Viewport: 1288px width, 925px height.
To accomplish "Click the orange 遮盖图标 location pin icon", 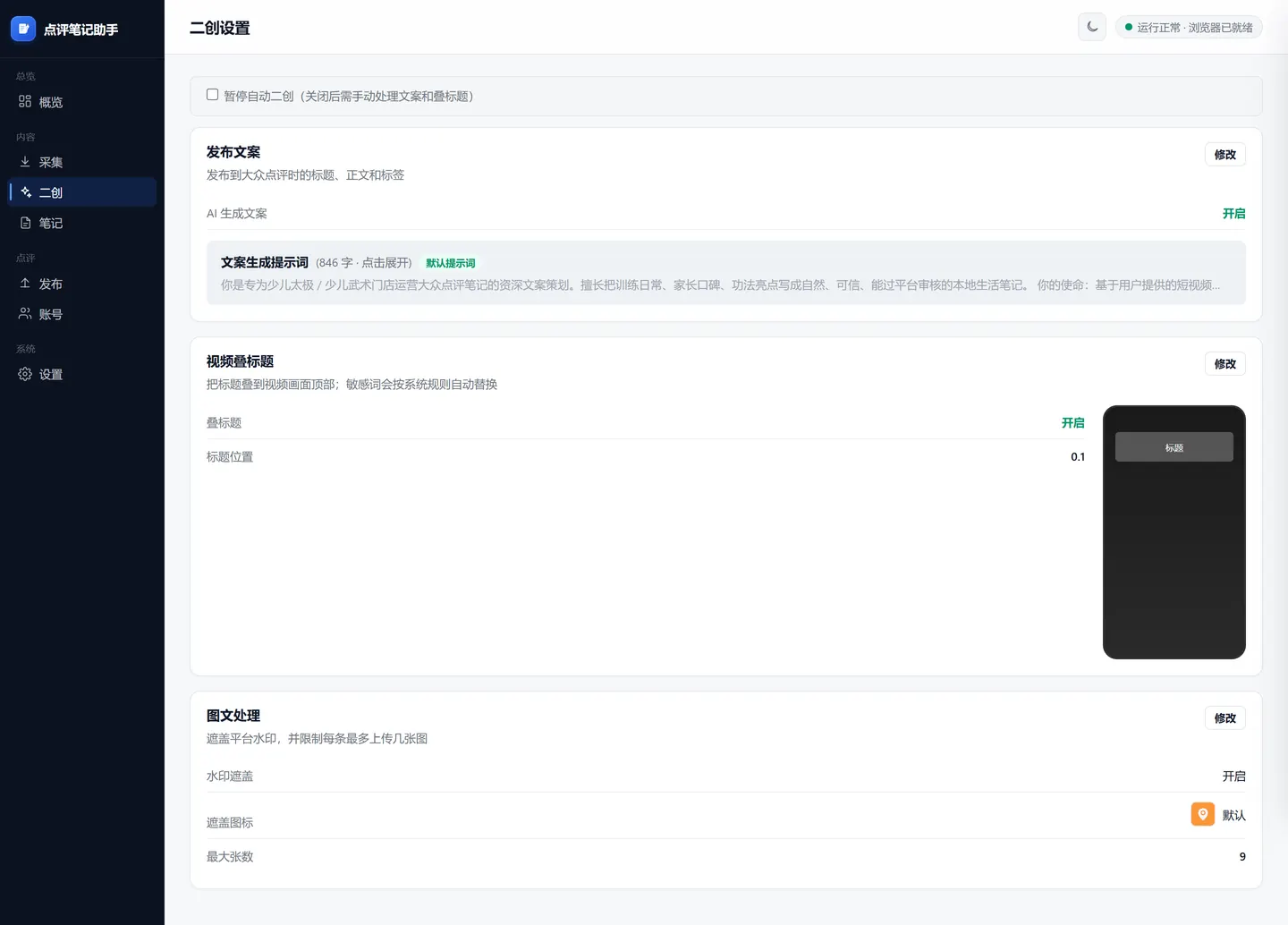I will (x=1203, y=814).
